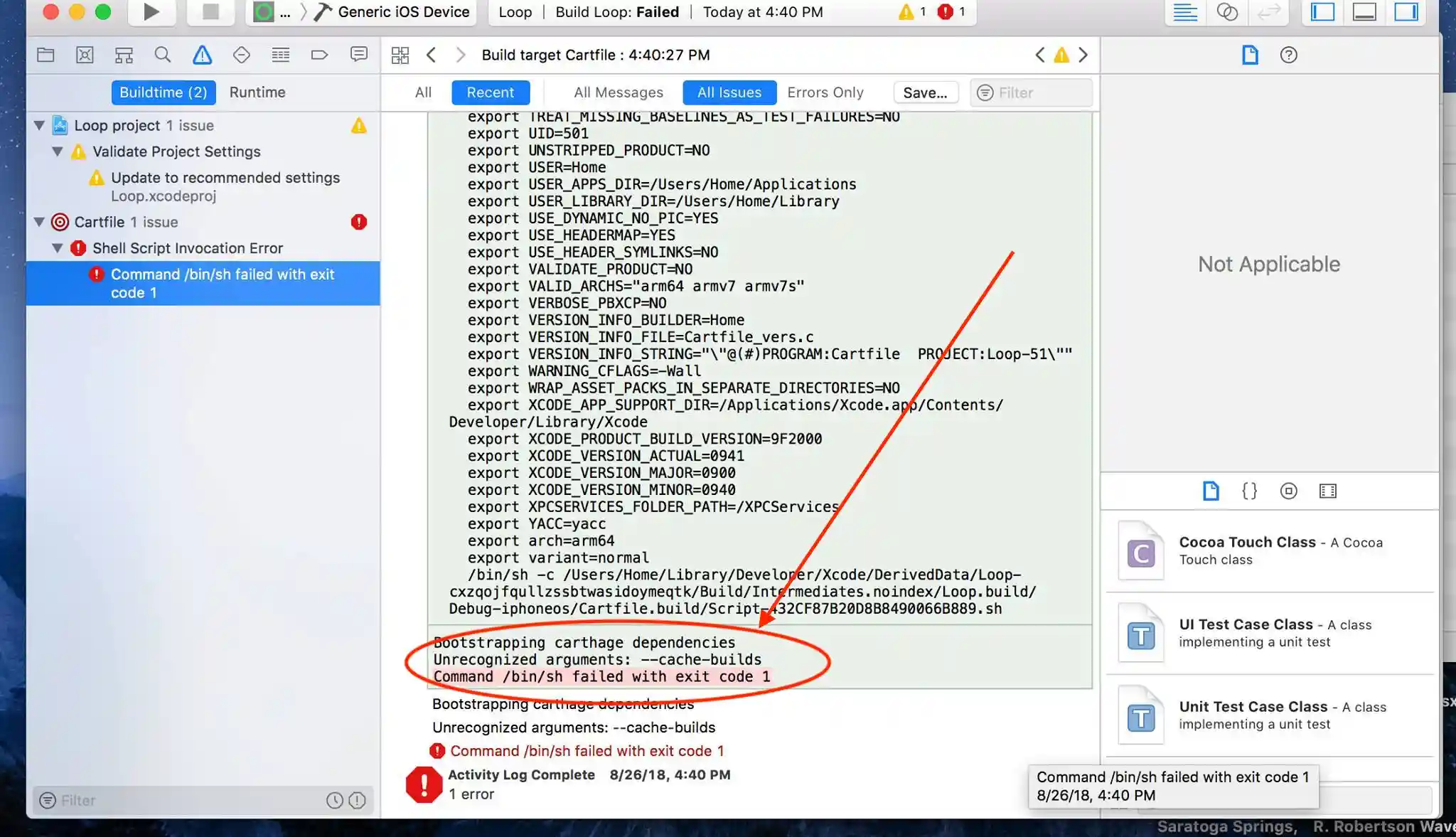
Task: Switch to the Runtime issues tab
Action: 257,92
